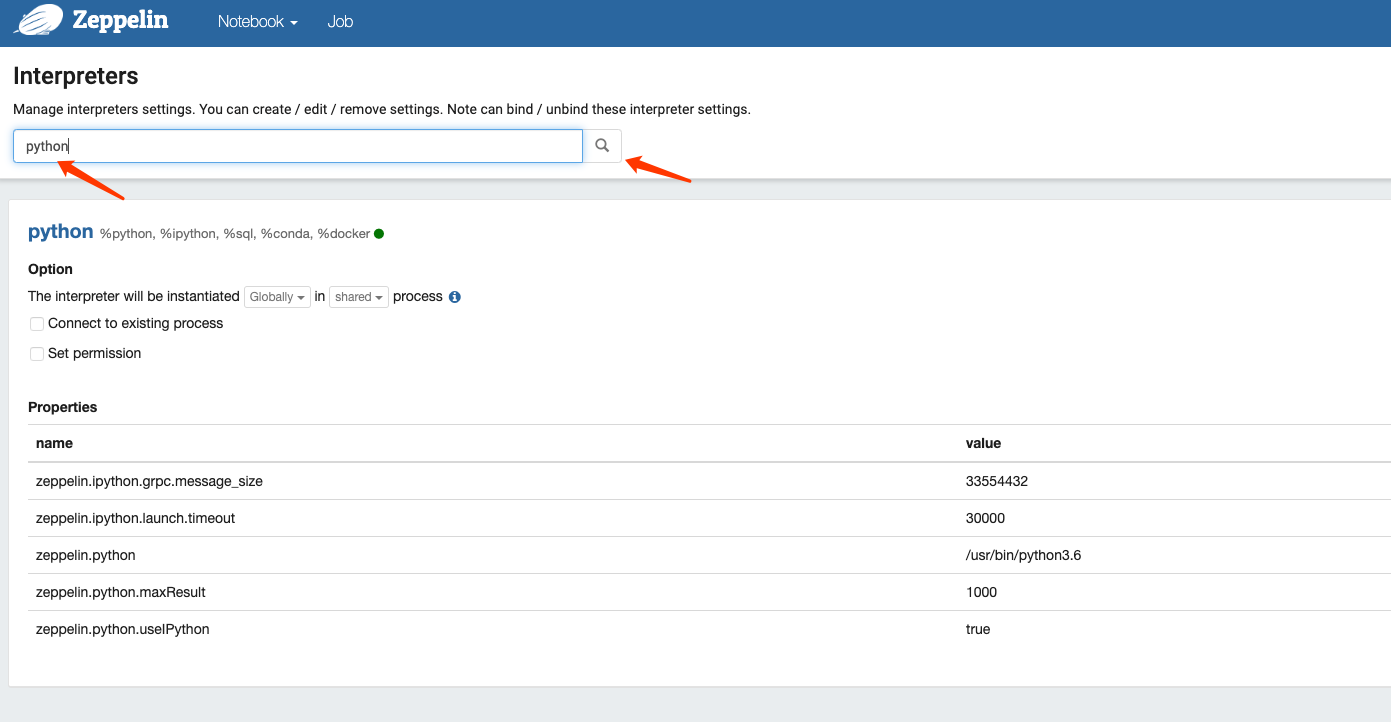Open the Globally instantiation dropdown
This screenshot has height=722, width=1391.
click(x=277, y=297)
